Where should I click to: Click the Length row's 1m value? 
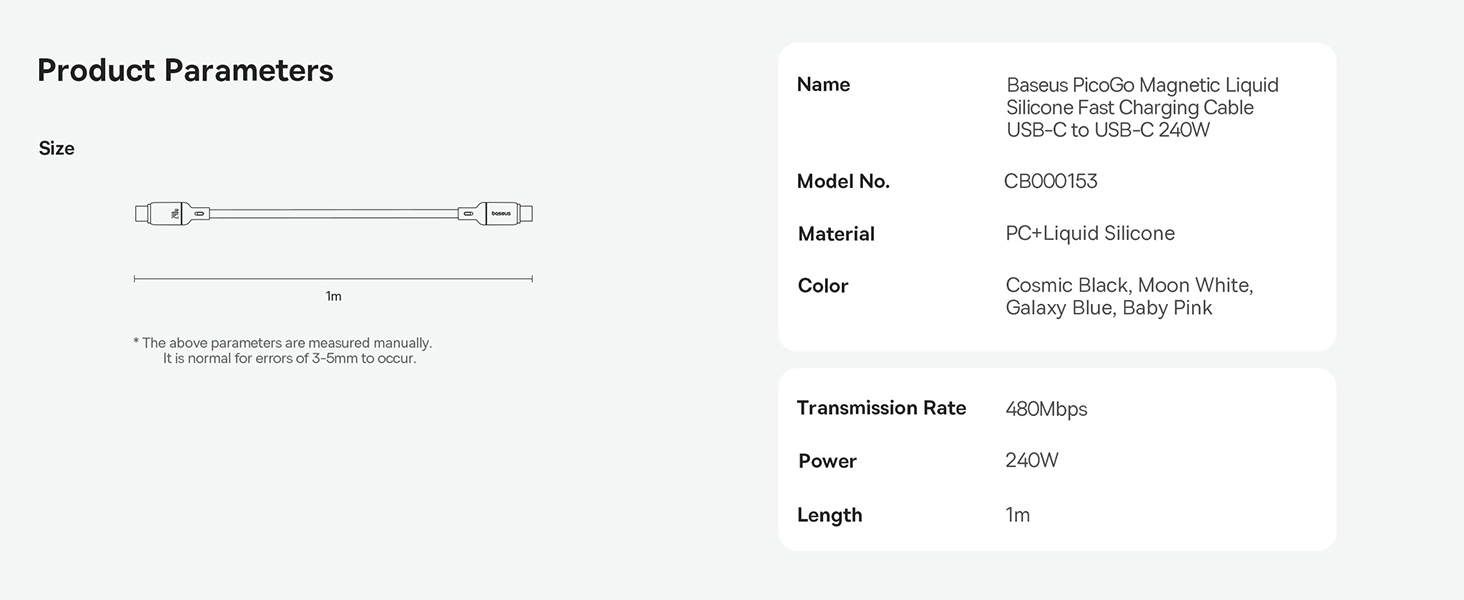click(x=1017, y=515)
